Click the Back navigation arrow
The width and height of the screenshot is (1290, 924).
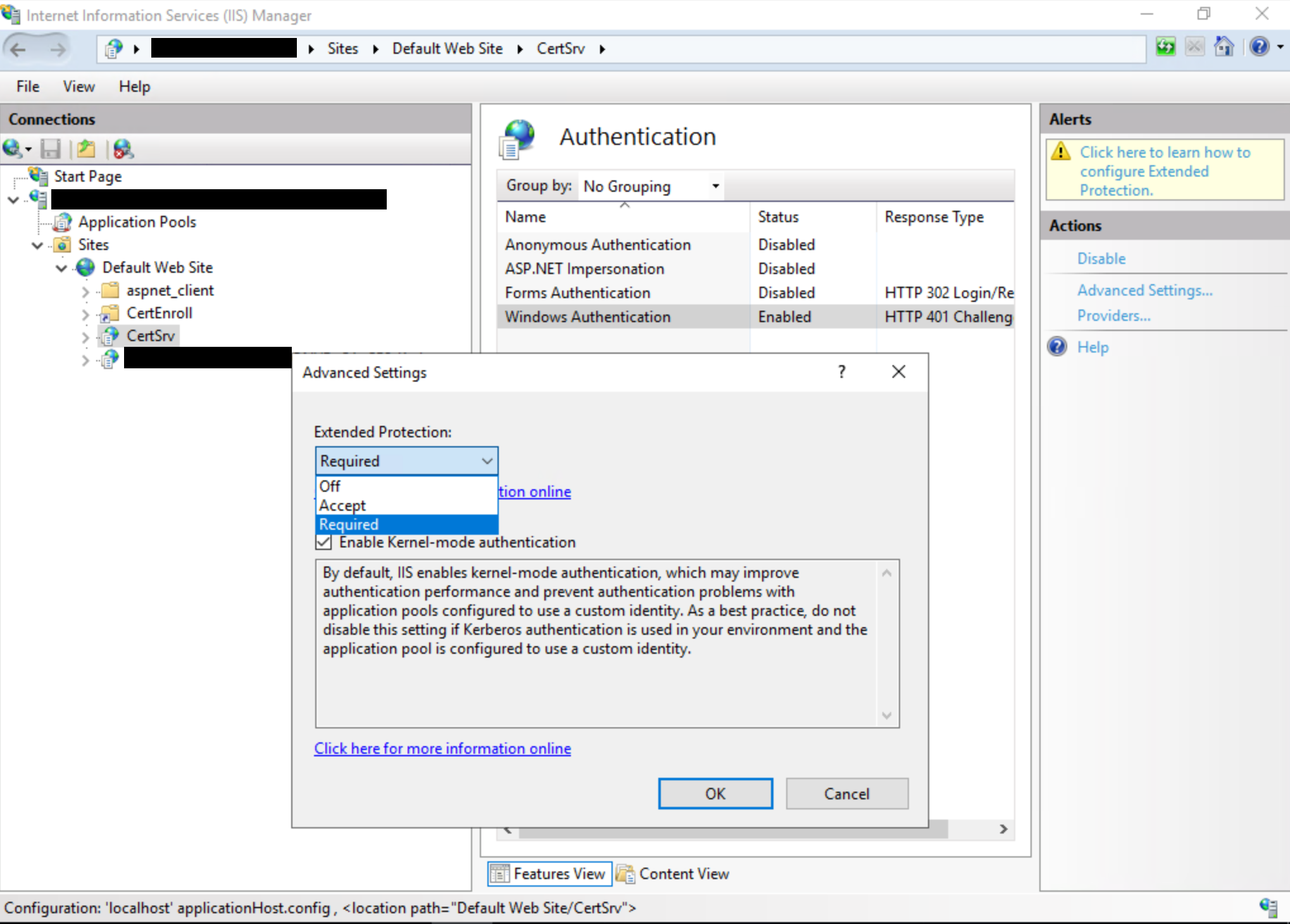point(18,49)
